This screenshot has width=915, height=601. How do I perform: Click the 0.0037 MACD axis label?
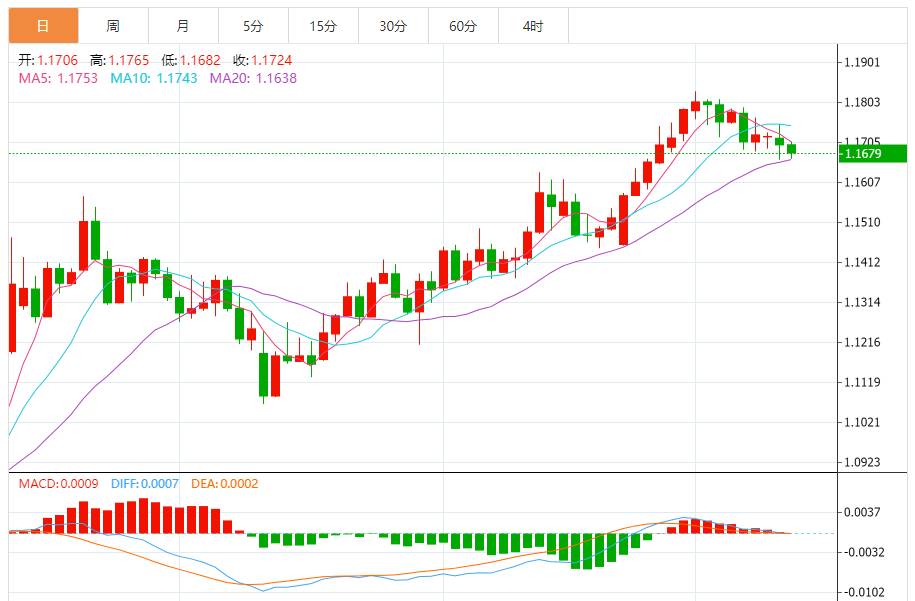click(x=862, y=512)
